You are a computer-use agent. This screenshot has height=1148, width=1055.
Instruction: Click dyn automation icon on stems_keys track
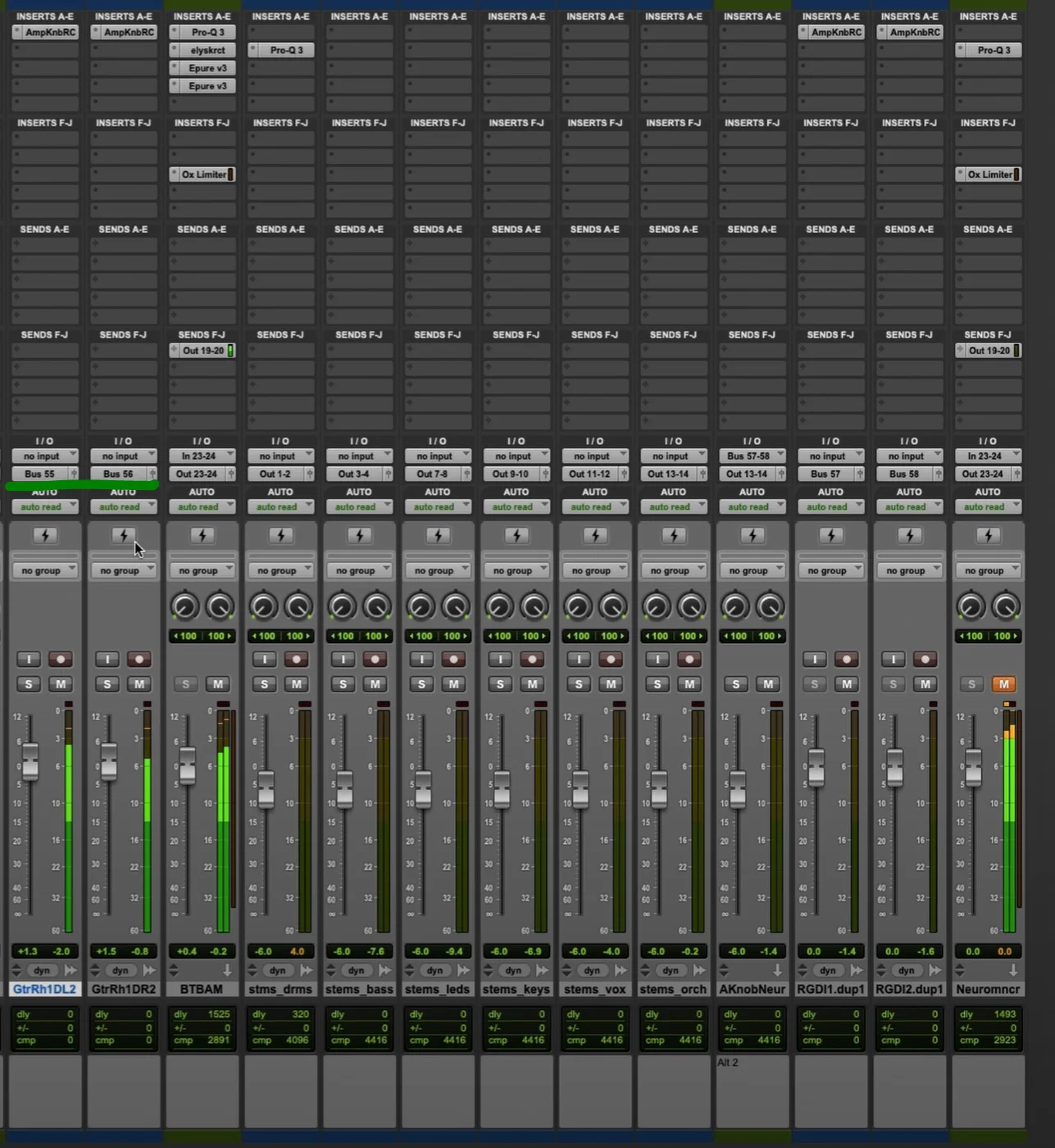[513, 970]
